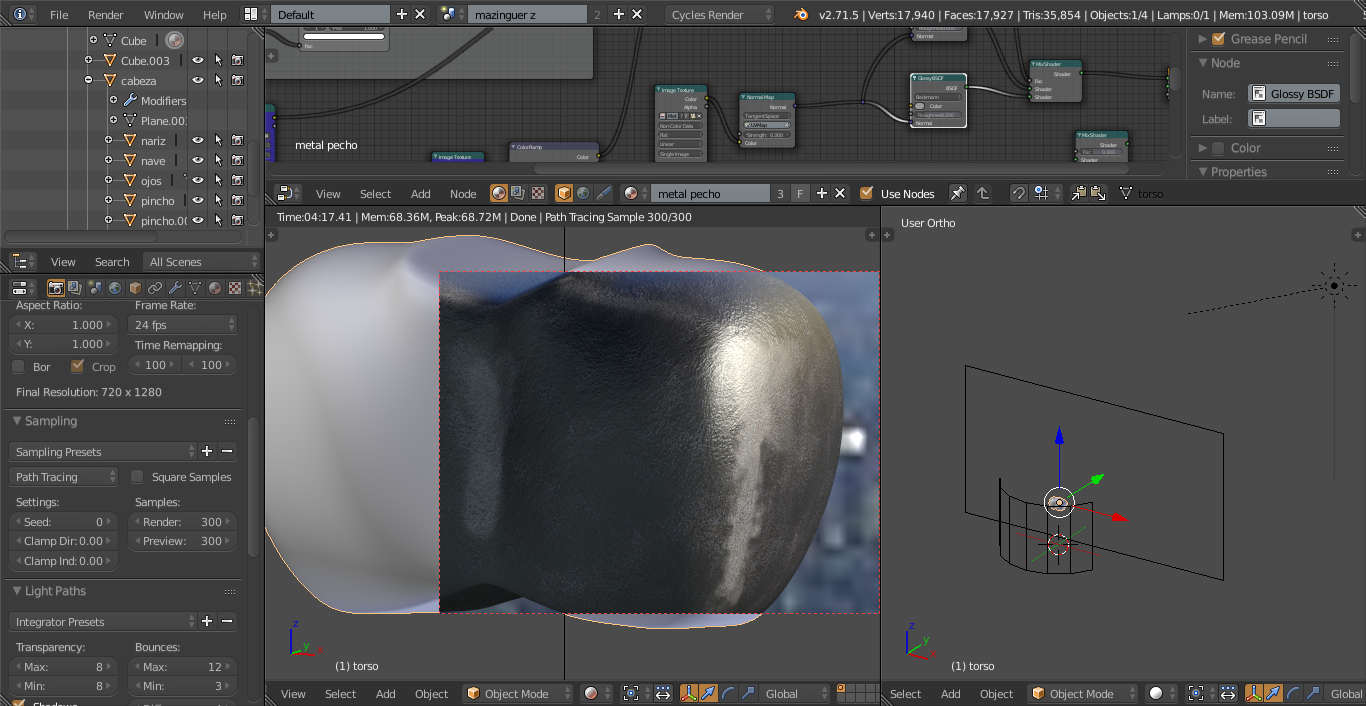
Task: Open the Modifiers properties tab (wrench icon)
Action: point(175,288)
